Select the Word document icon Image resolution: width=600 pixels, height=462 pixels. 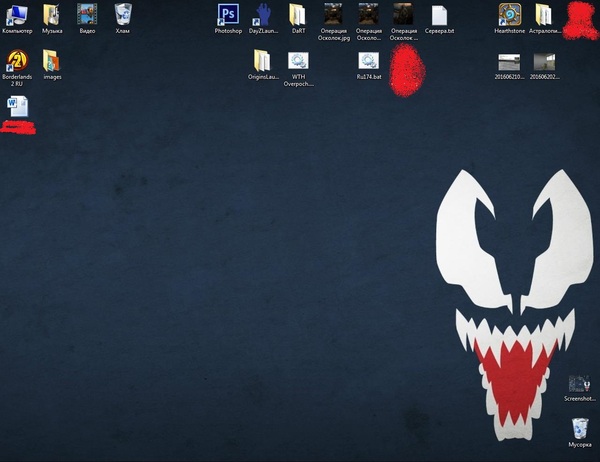tap(18, 105)
